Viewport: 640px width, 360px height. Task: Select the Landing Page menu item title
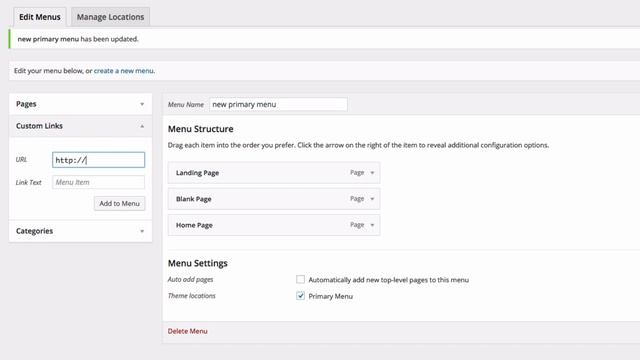point(198,173)
